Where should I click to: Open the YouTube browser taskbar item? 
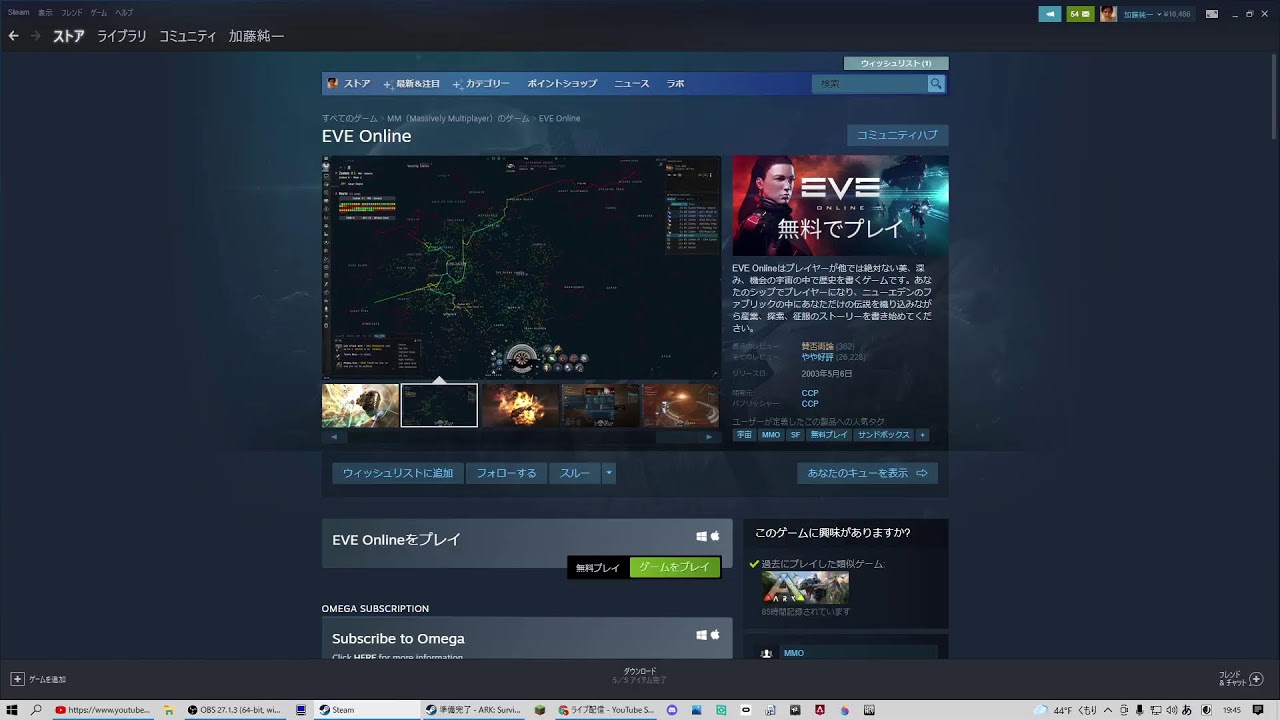103,710
